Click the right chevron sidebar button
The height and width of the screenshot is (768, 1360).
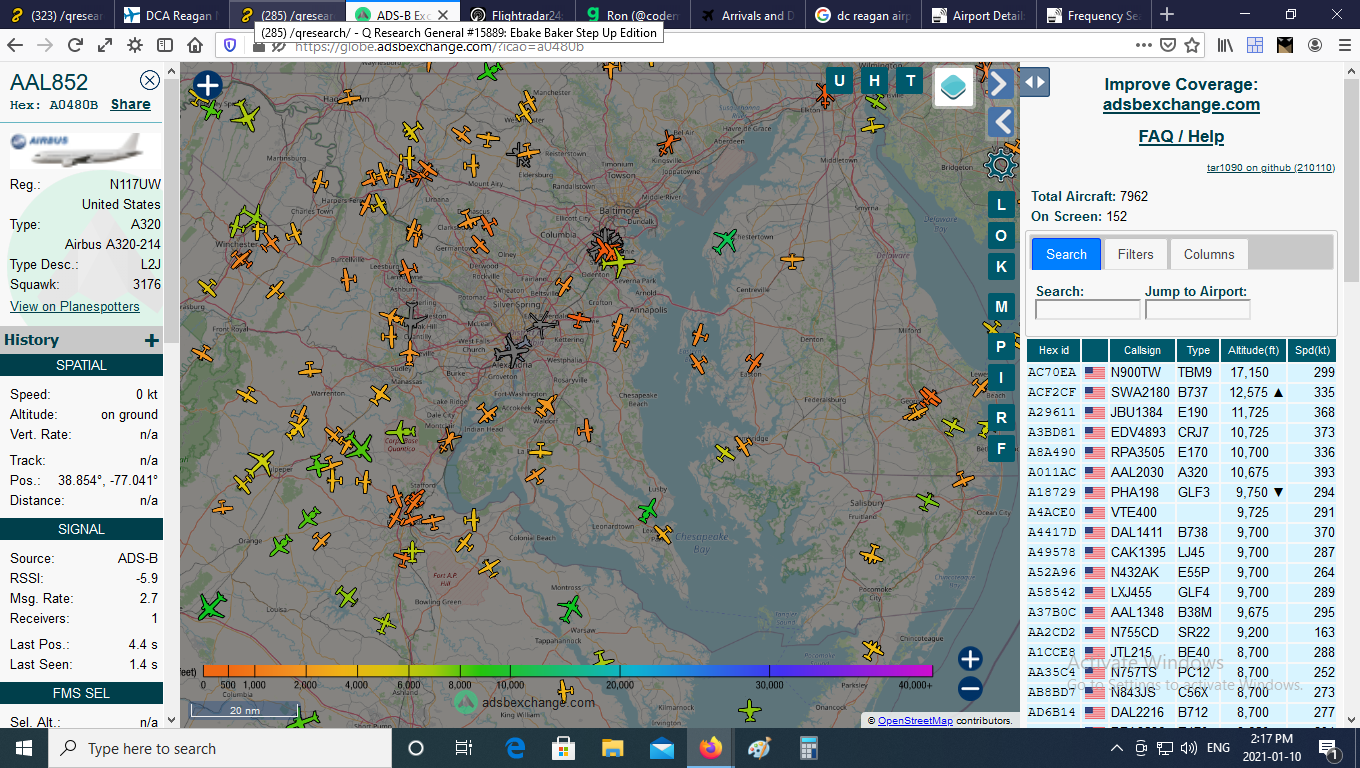(1000, 82)
